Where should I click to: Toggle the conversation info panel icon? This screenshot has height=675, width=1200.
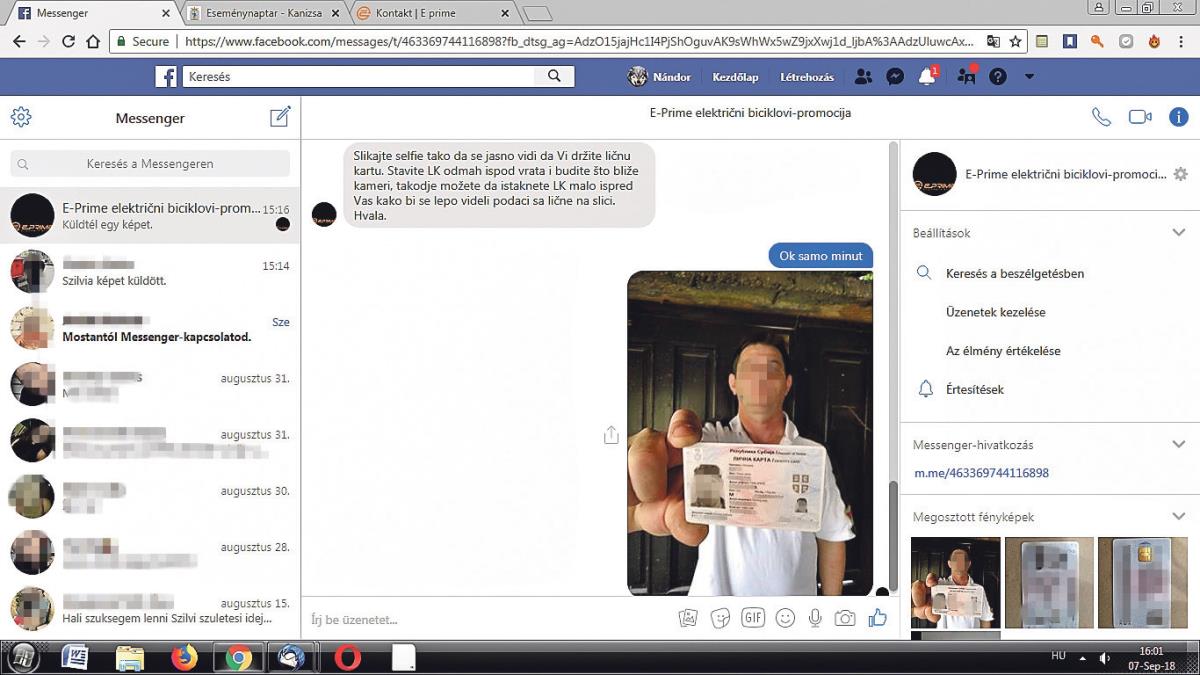pos(1179,117)
